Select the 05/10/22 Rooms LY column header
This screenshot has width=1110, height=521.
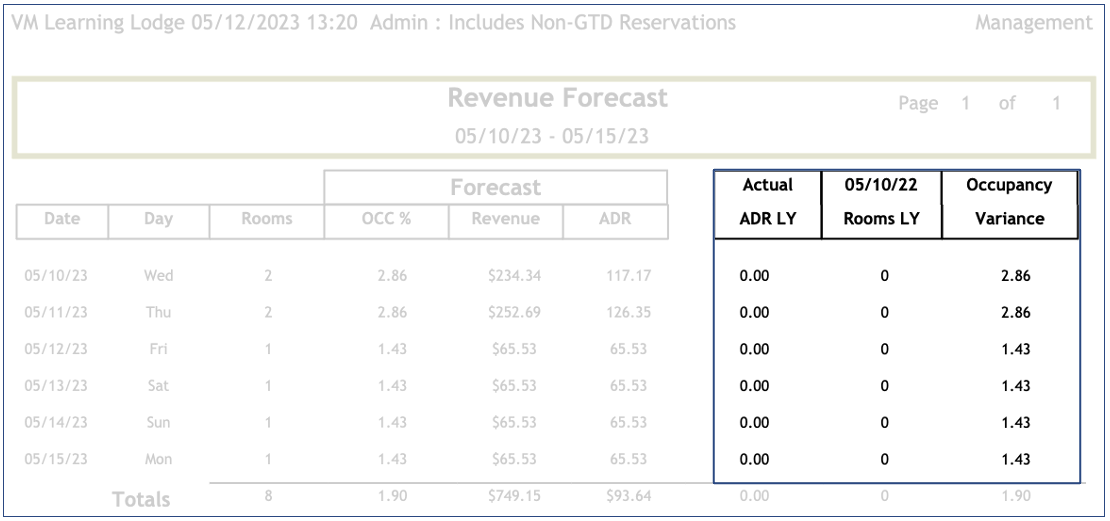(881, 202)
